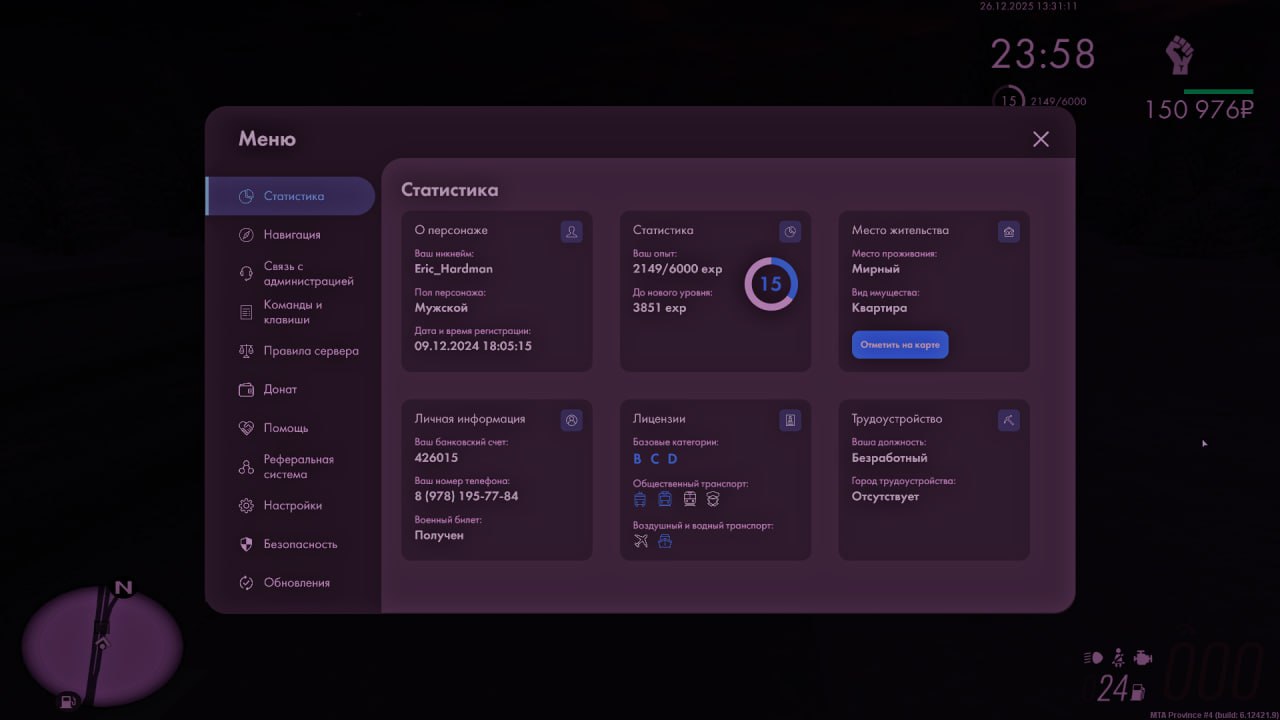
Task: Click face icon in Личная информация card
Action: point(571,421)
